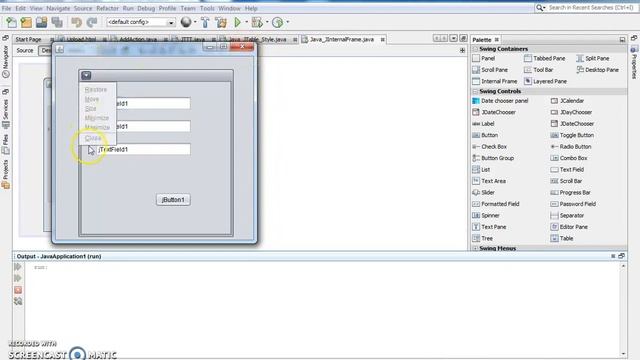Screen dimensions: 640x360
Task: Click the Debug Project toolbar icon
Action: [257, 22]
